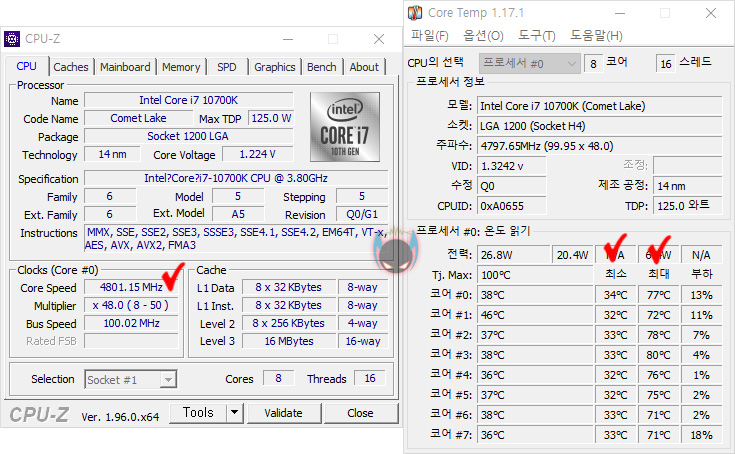Click the Core Speed value 4801.15 MHz

pyautogui.click(x=131, y=287)
